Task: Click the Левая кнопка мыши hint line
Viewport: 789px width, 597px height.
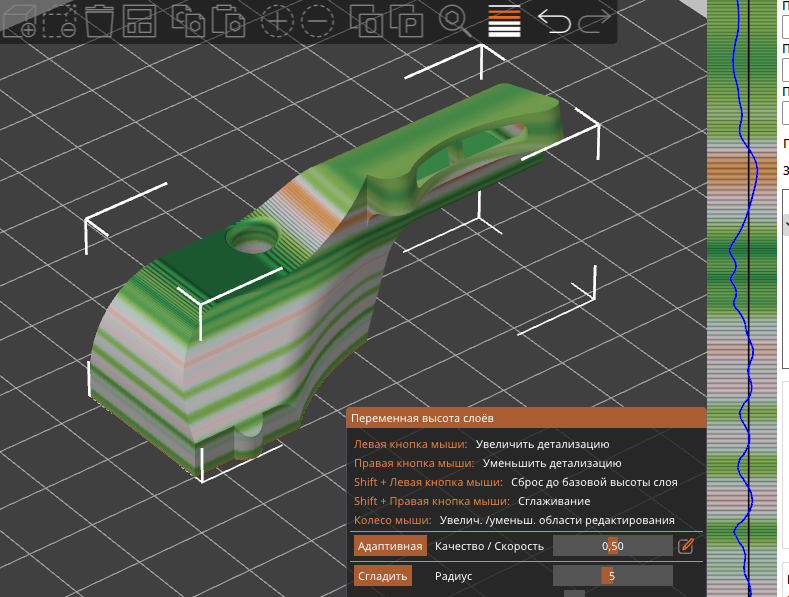Action: [481, 444]
